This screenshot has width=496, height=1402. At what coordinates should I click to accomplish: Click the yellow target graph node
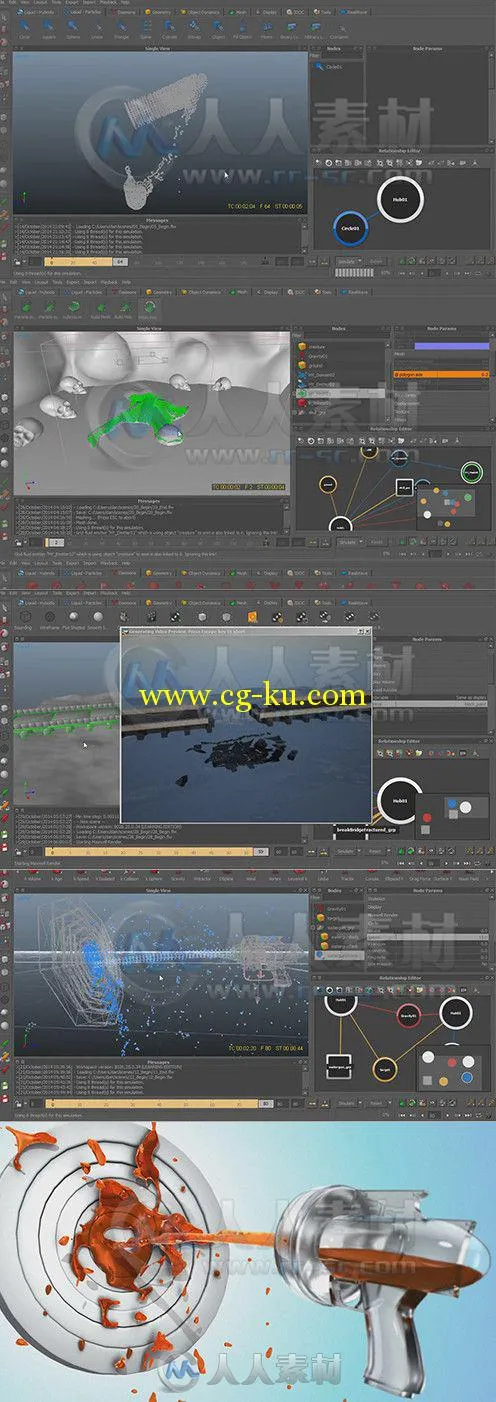pyautogui.click(x=385, y=1070)
